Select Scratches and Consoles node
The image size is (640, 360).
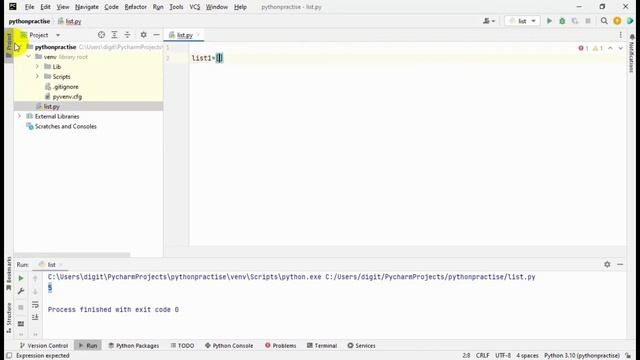coord(65,127)
